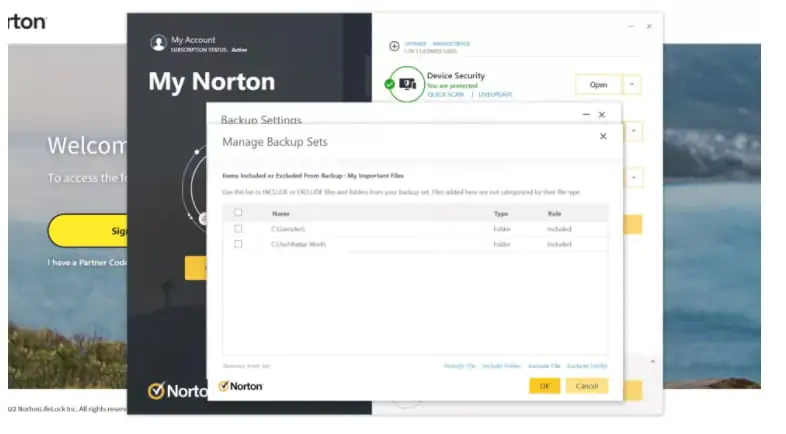This screenshot has width=786, height=434.
Task: Select the C:\TechRadar Work\ row name
Action: [298, 244]
